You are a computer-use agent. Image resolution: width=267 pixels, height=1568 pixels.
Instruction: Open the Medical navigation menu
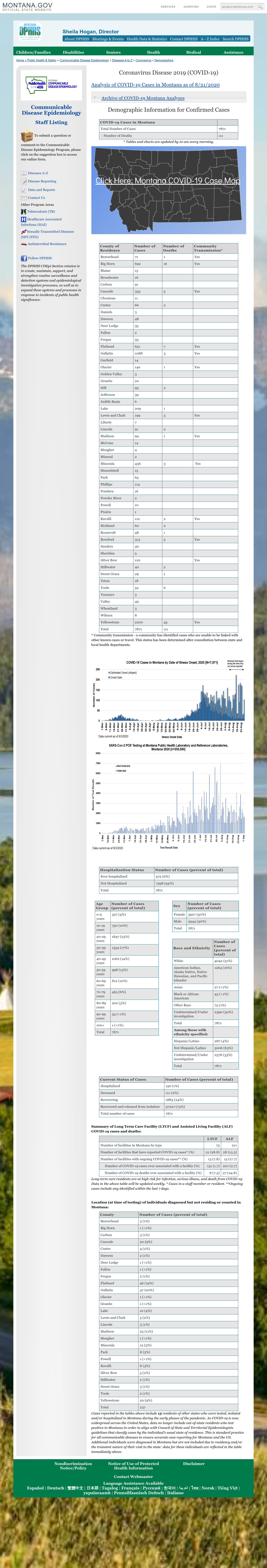point(193,52)
